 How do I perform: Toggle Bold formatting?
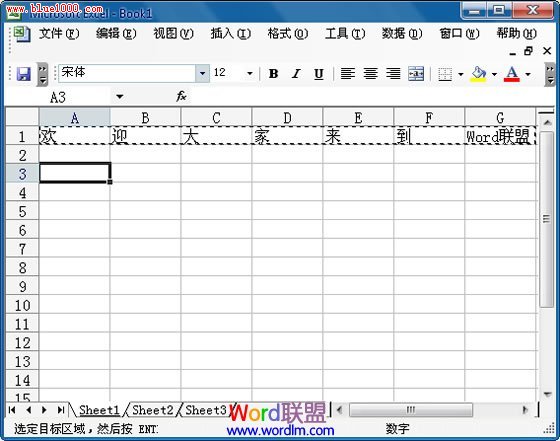pyautogui.click(x=273, y=74)
